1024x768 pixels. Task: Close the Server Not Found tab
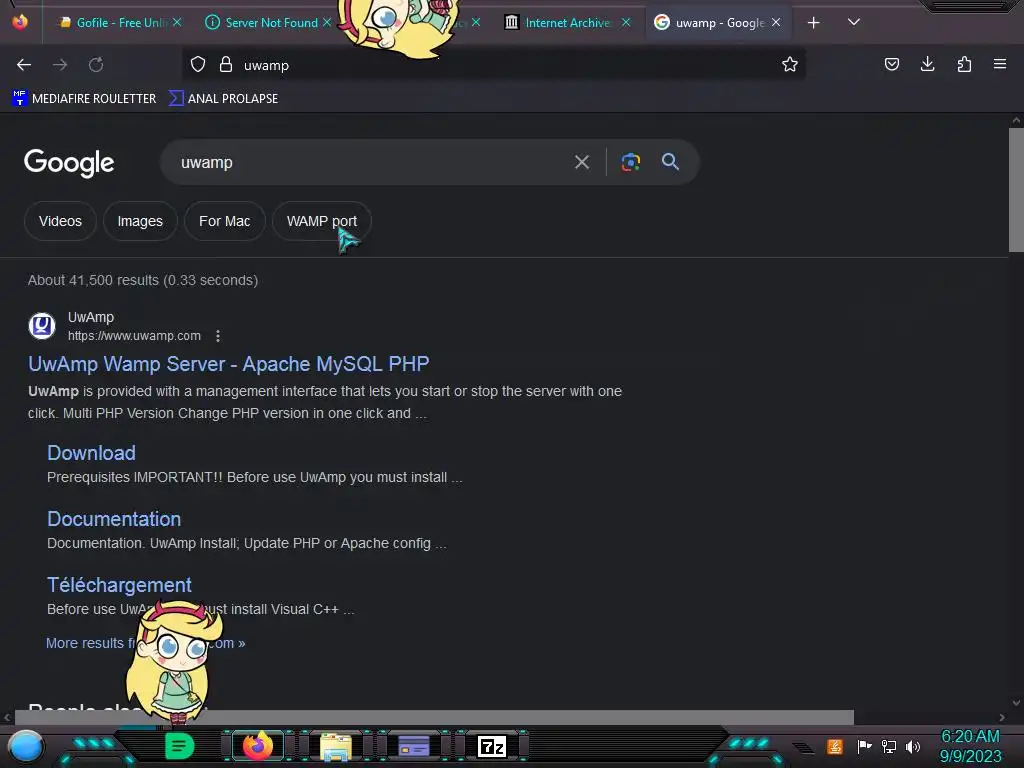pos(327,22)
